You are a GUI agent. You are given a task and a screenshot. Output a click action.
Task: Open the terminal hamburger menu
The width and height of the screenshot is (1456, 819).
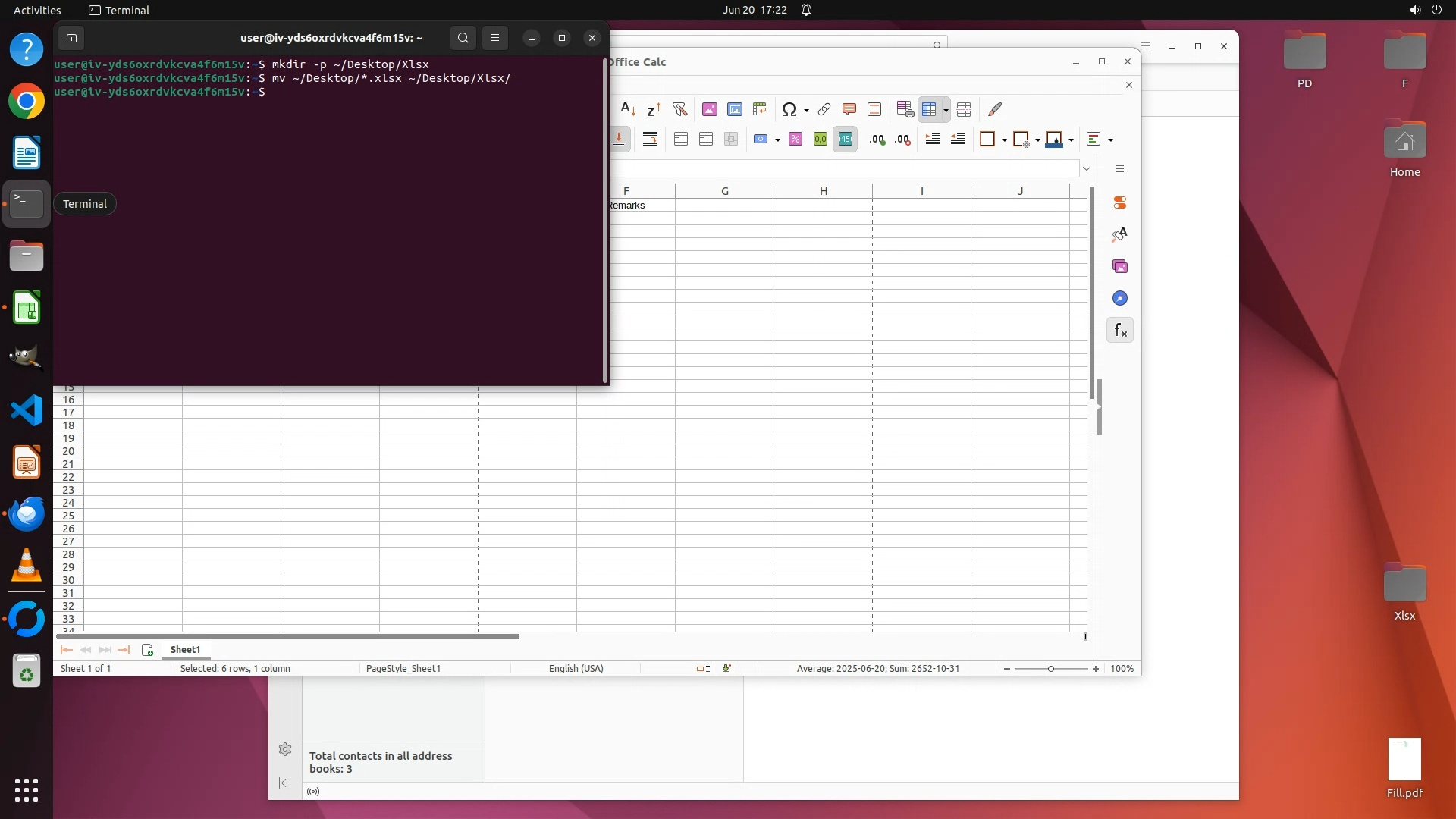[x=495, y=38]
